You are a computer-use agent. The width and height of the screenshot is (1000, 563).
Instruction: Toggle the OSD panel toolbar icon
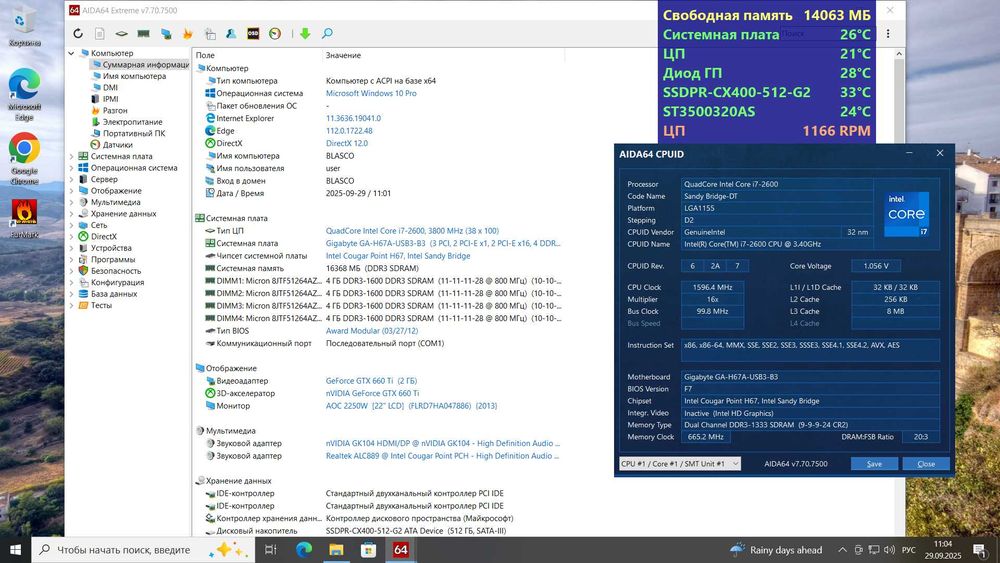tap(253, 34)
